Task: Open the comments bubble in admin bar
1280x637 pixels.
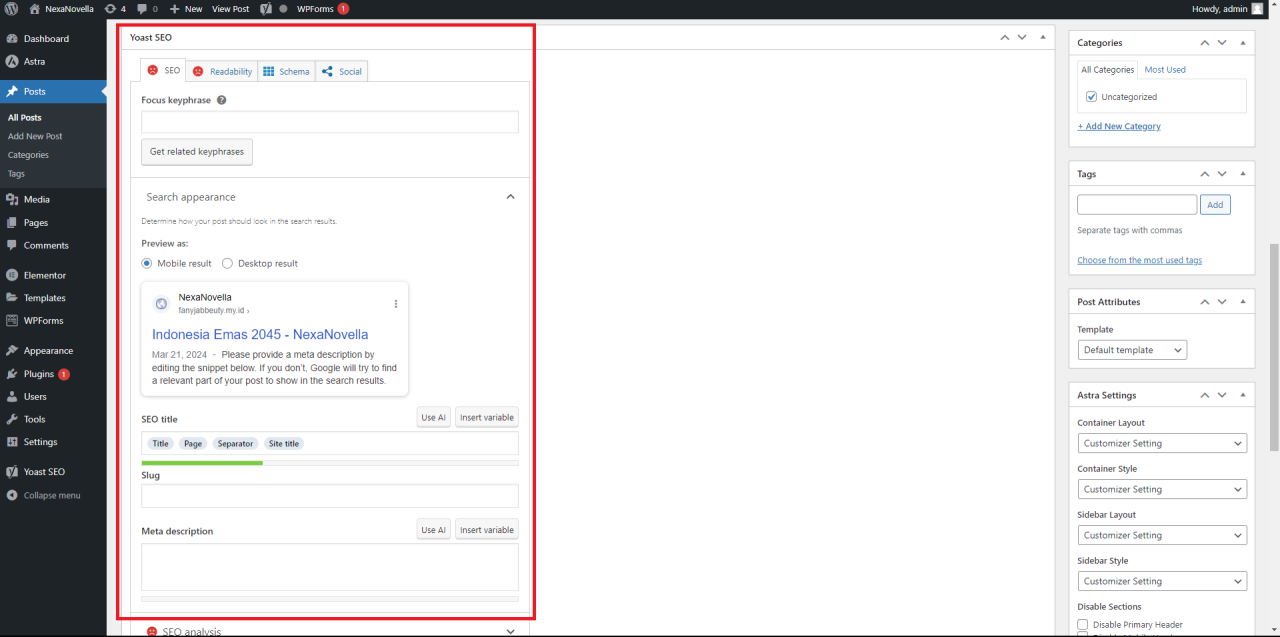Action: (x=146, y=9)
